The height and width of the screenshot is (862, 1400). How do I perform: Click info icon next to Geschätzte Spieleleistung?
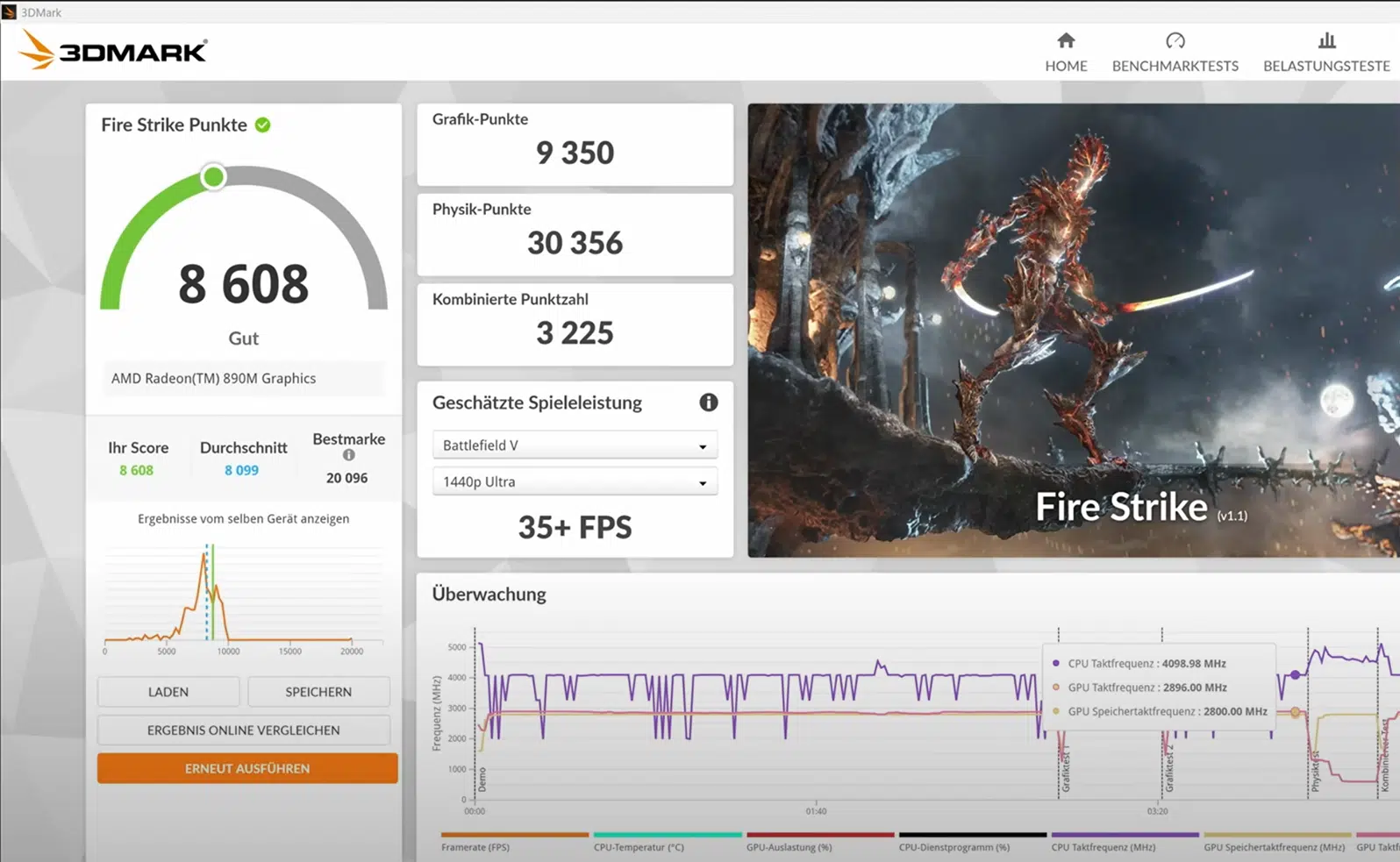click(708, 403)
